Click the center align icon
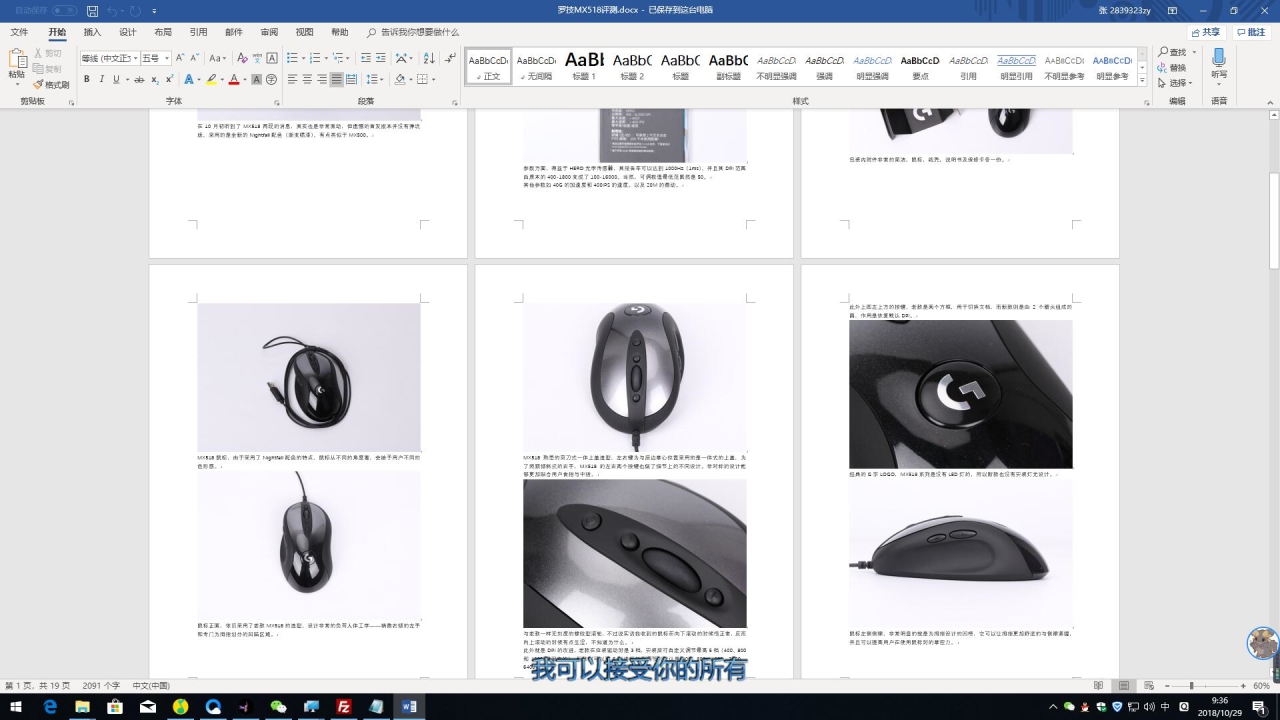Viewport: 1280px width, 720px height. [x=307, y=79]
